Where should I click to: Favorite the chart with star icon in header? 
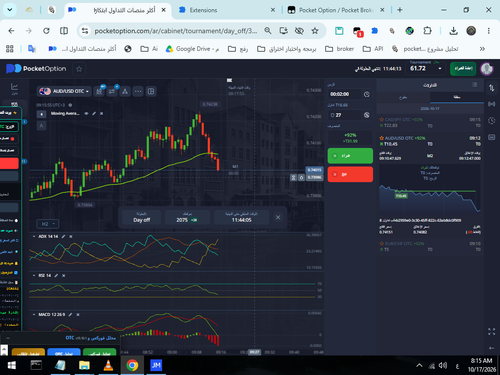[79, 69]
